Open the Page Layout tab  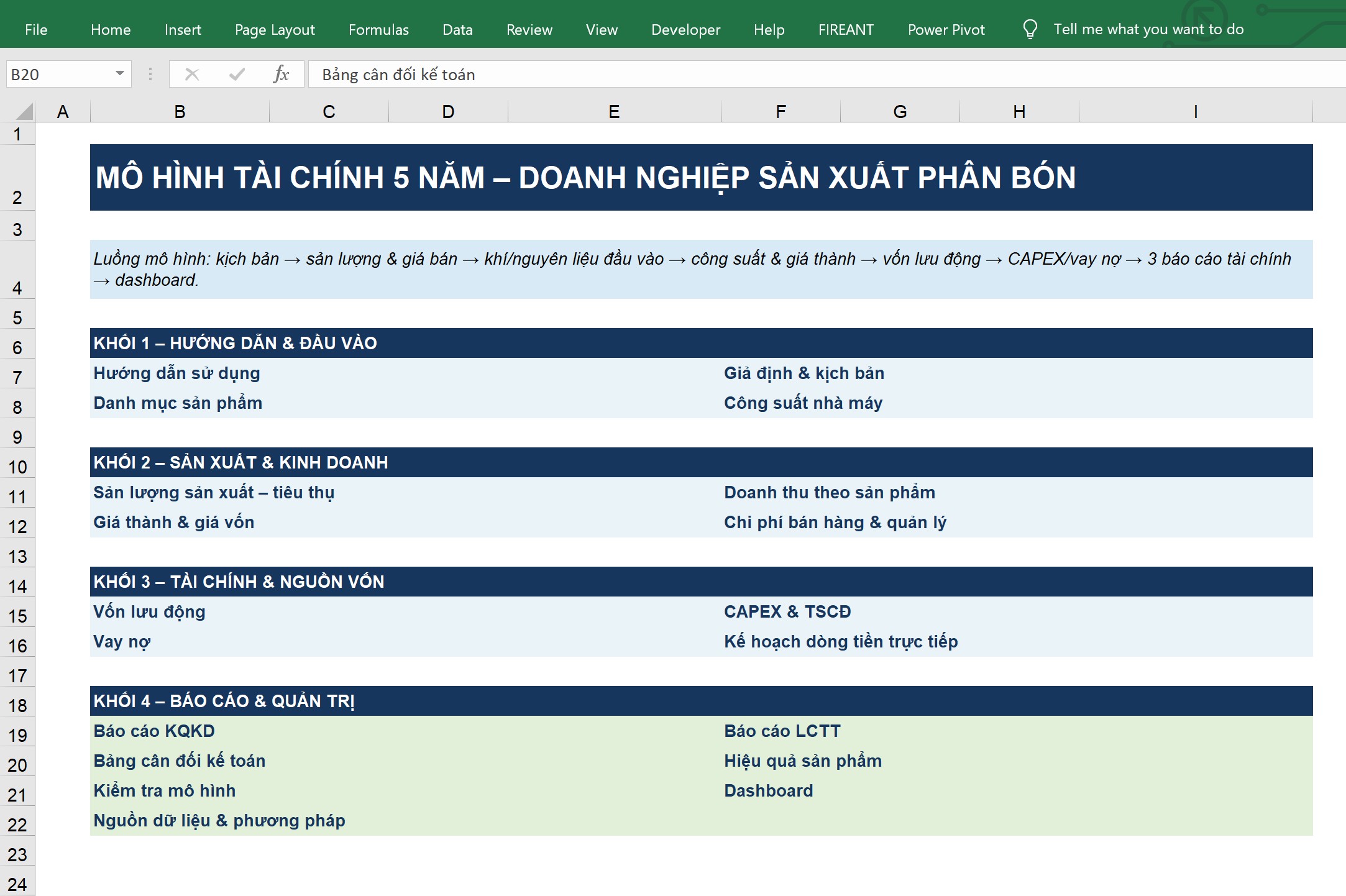click(275, 29)
